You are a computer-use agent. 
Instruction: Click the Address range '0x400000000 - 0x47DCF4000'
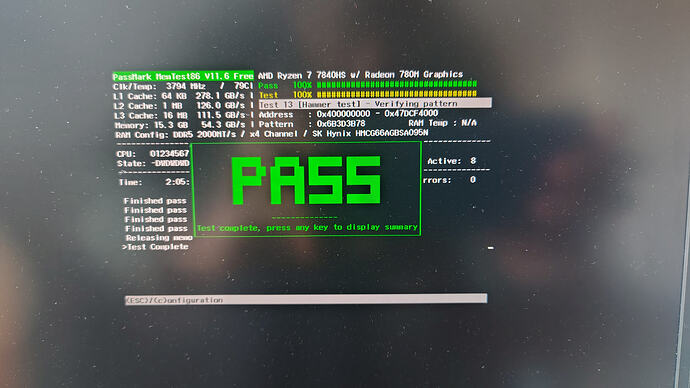click(x=377, y=113)
